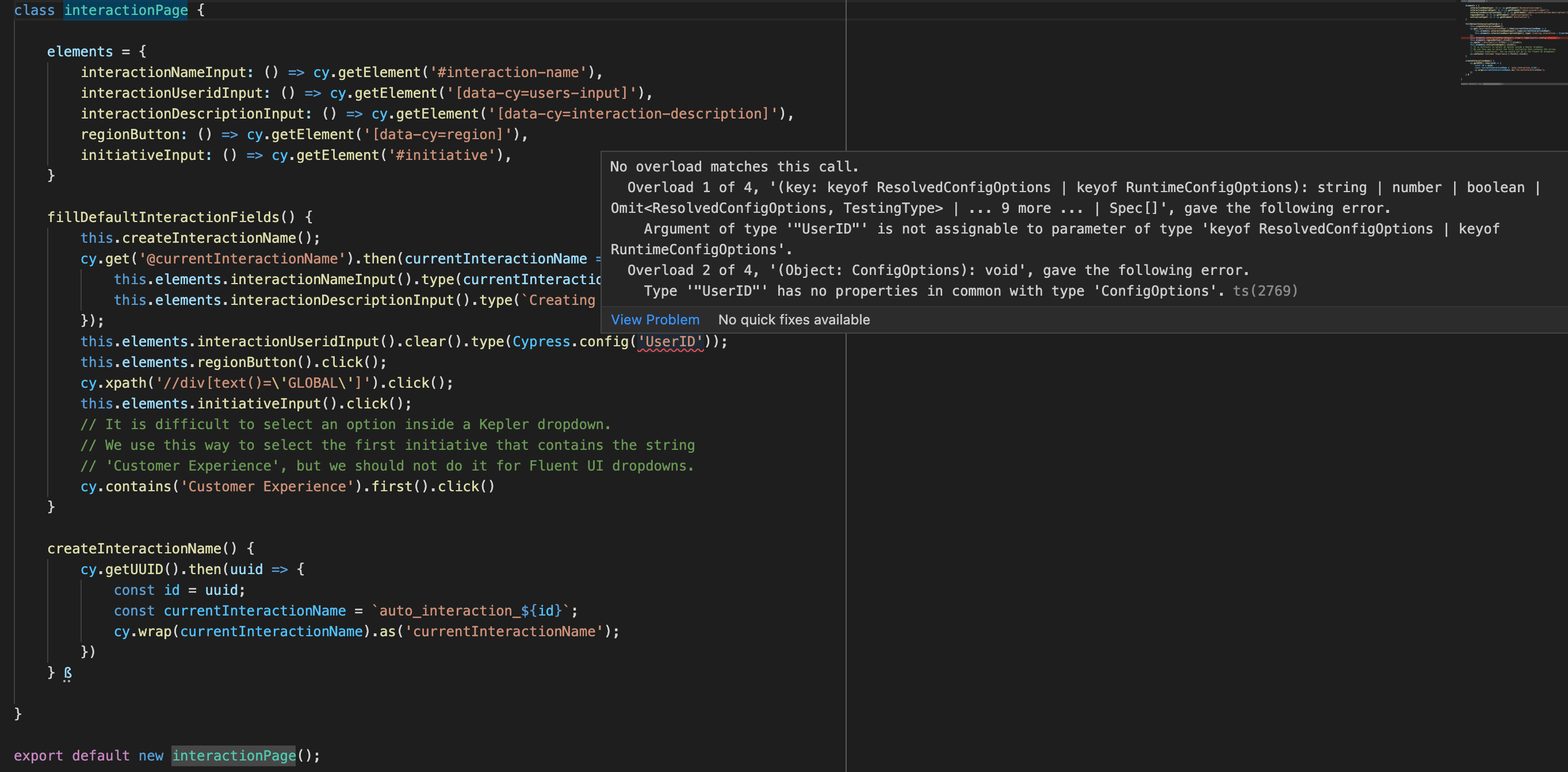Click the '[data-cy=users-input]' selector string
Screen dimensions: 1568x772
click(541, 93)
